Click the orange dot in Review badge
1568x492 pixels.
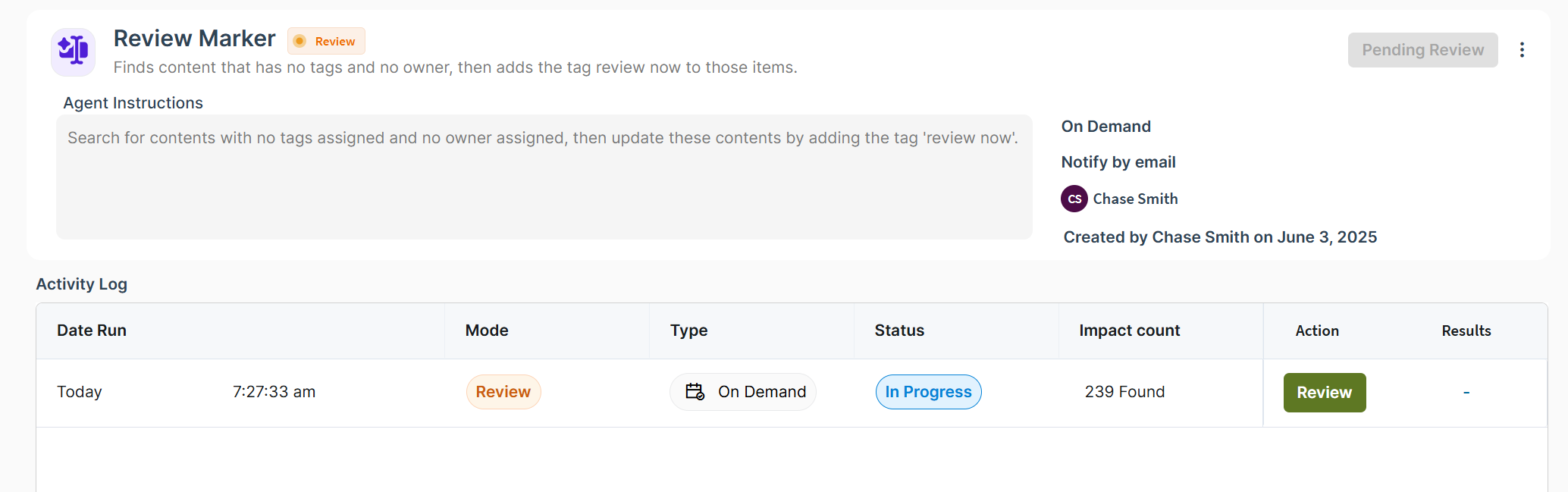pos(299,41)
